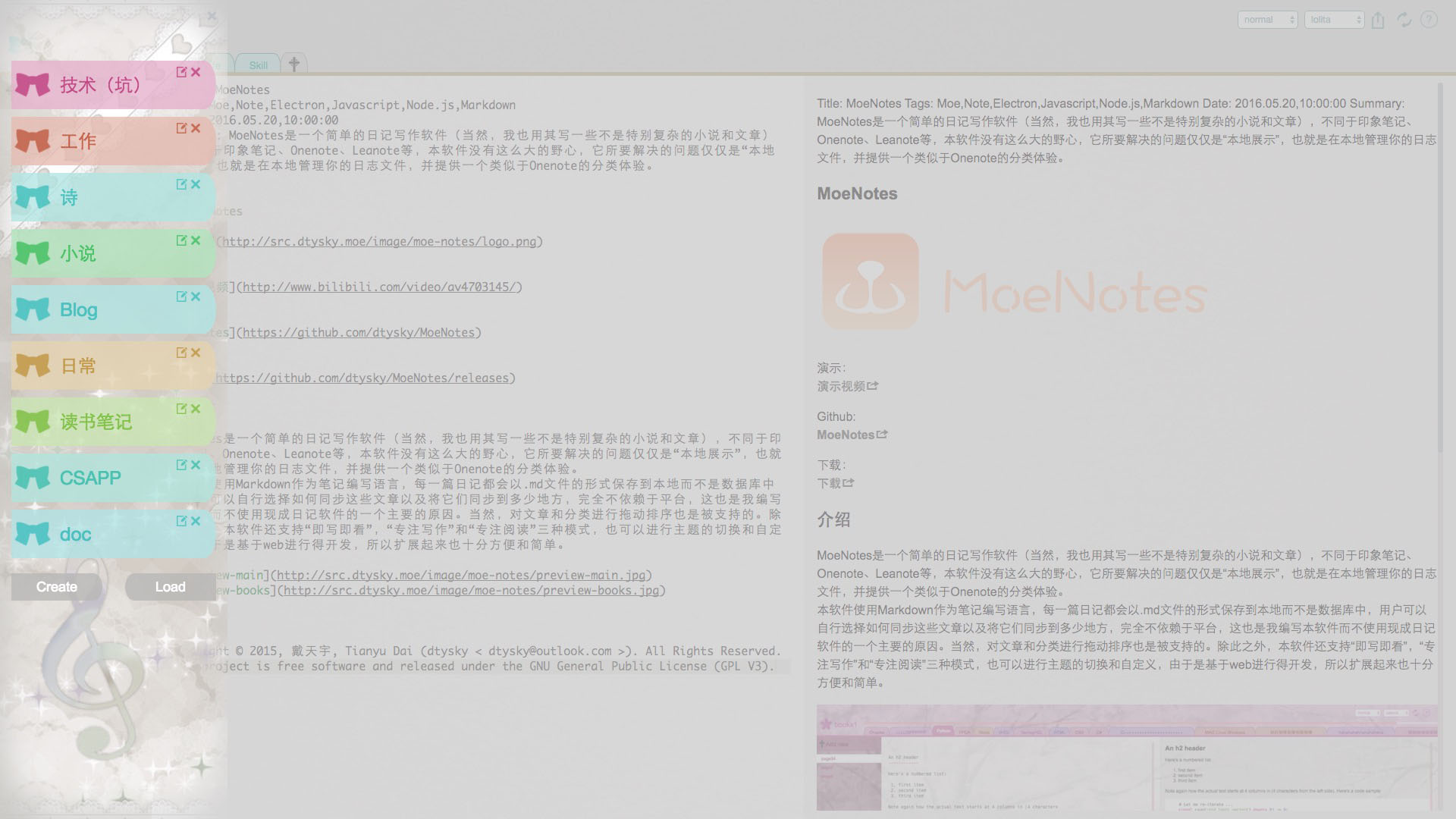Delete the 工作 notebook with its X icon

tap(196, 128)
